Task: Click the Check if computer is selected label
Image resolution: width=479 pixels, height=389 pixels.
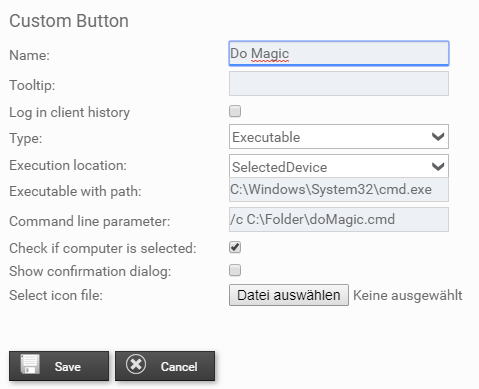Action: 103,248
